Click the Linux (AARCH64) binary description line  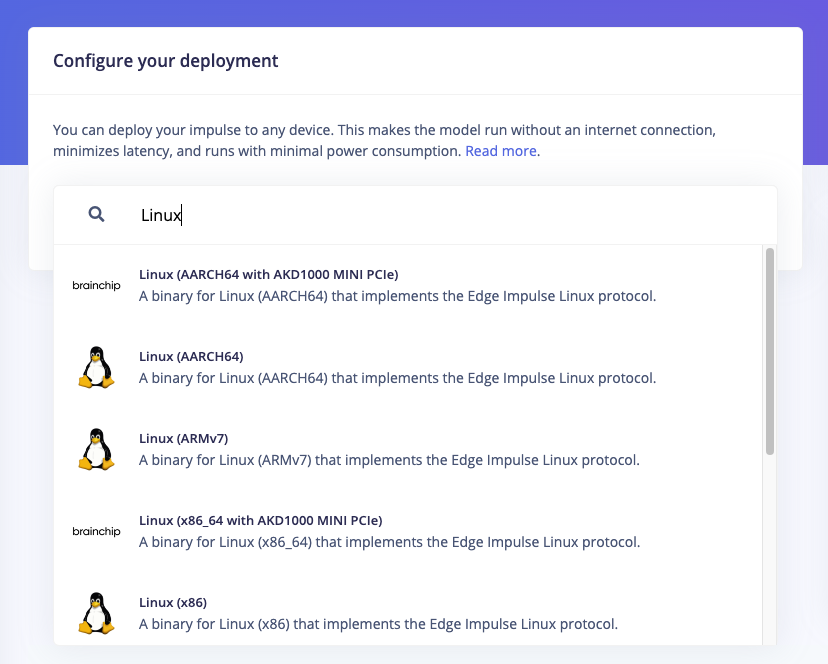(398, 378)
